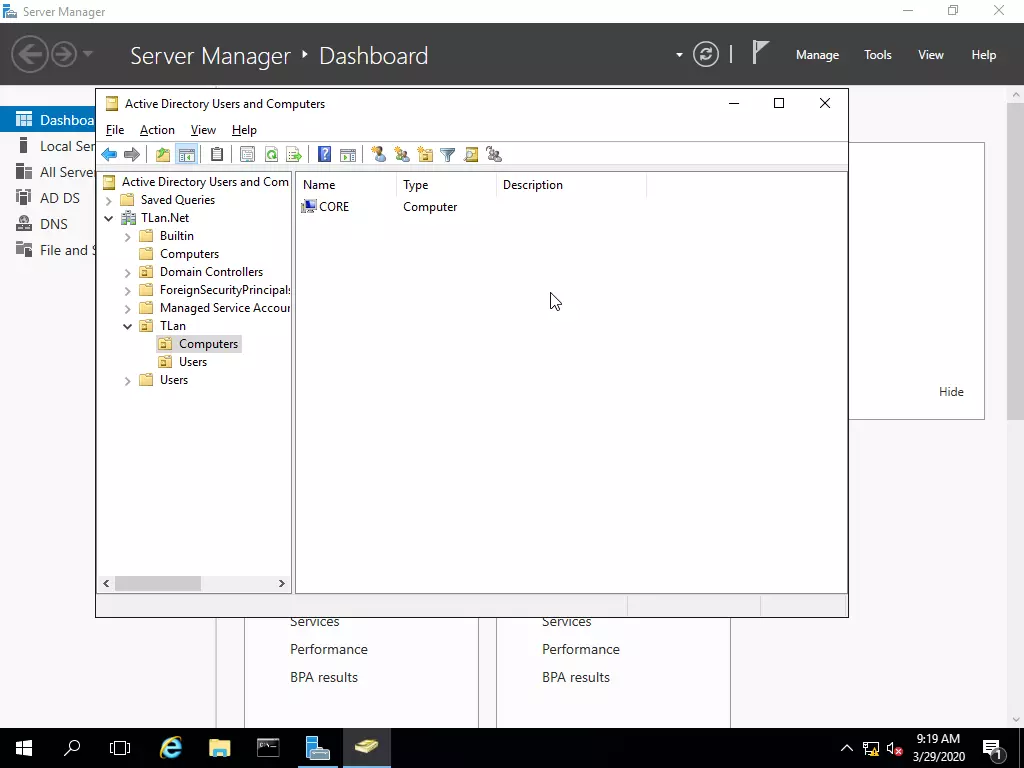Create a new group with the two-people icon
The height and width of the screenshot is (768, 1024).
pyautogui.click(x=402, y=155)
